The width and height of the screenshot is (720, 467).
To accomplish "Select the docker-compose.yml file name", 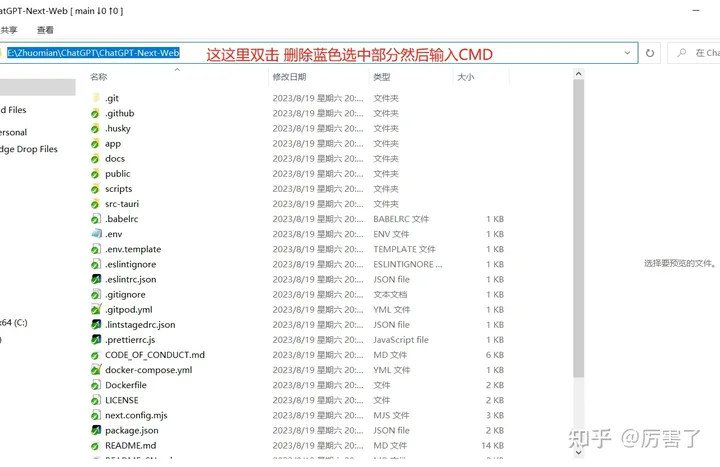I will (148, 370).
